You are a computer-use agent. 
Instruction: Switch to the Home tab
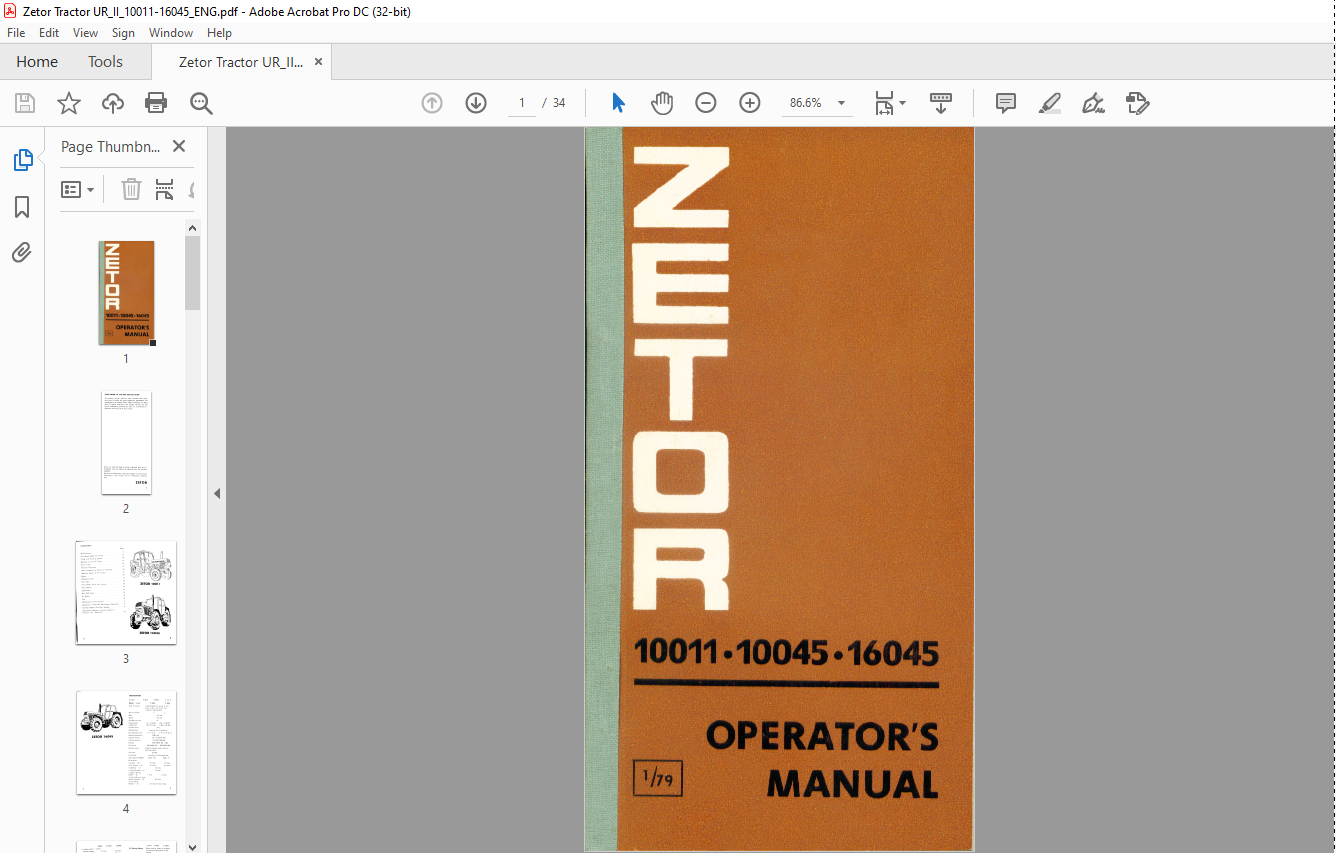pyautogui.click(x=37, y=62)
